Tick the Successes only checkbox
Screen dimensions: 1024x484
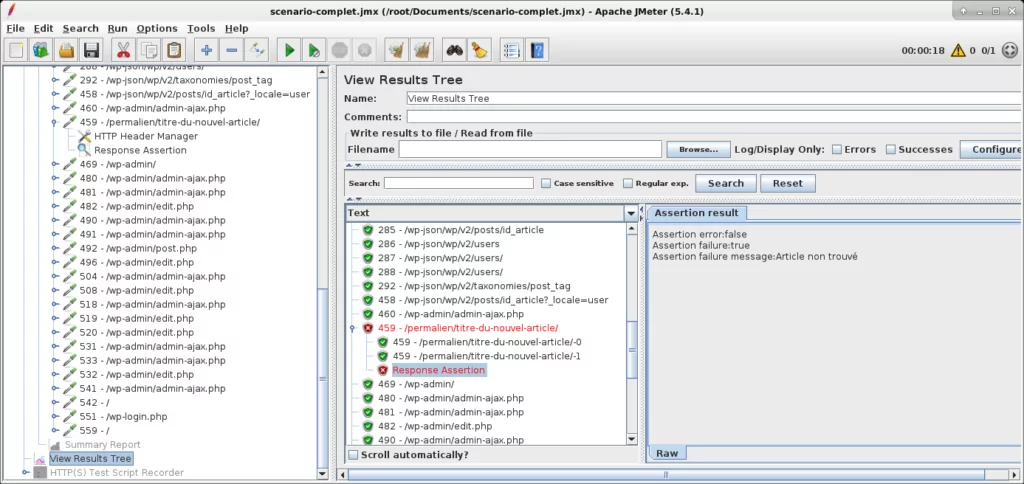[891, 150]
